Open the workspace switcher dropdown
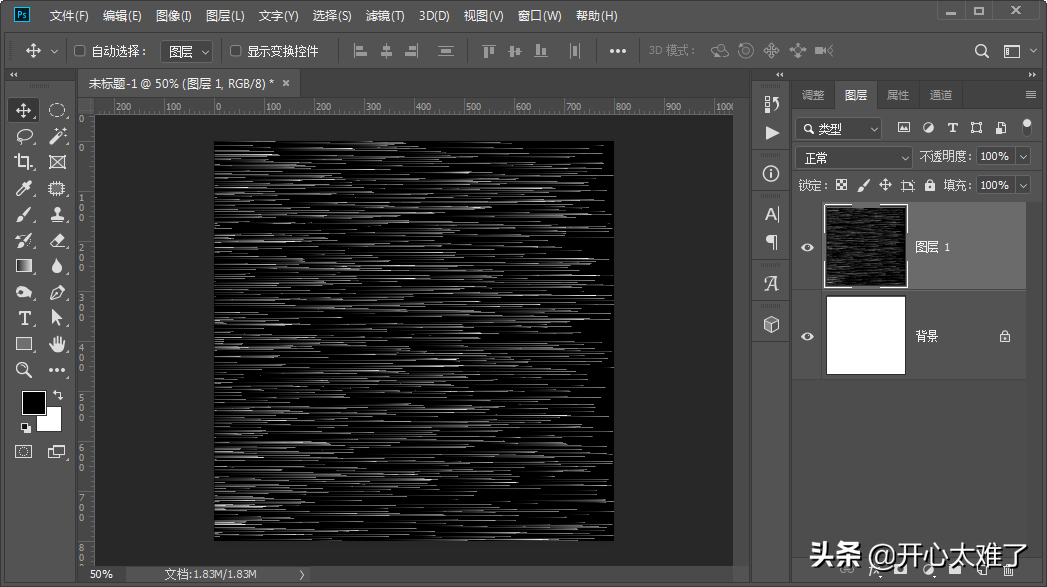 1020,51
